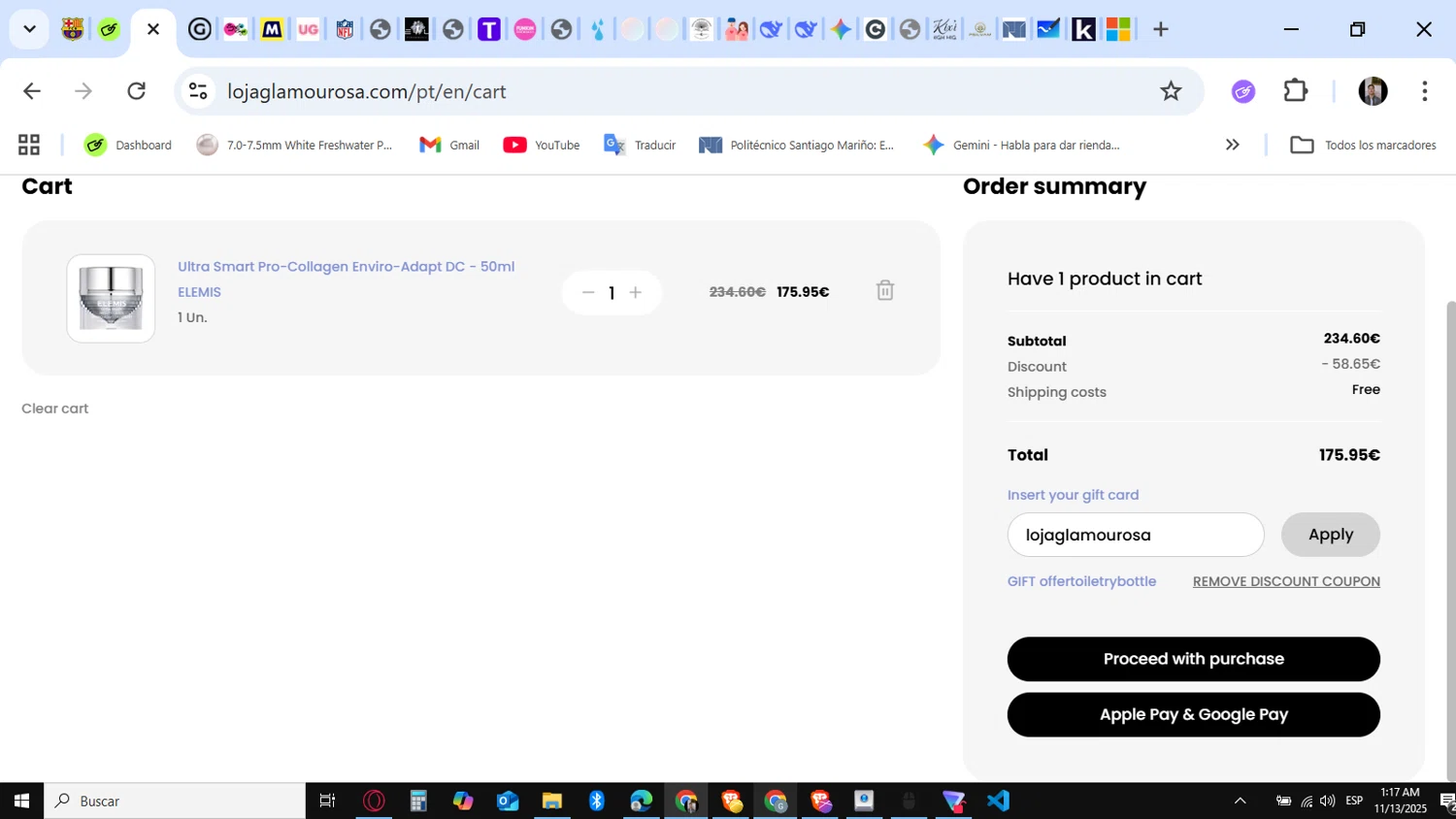
Task: Open the Politécnico Santiago Mariño bookmark
Action: 797,145
